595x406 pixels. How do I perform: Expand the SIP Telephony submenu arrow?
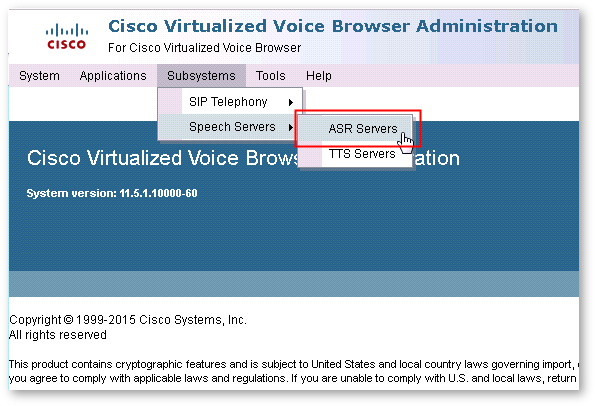click(291, 102)
